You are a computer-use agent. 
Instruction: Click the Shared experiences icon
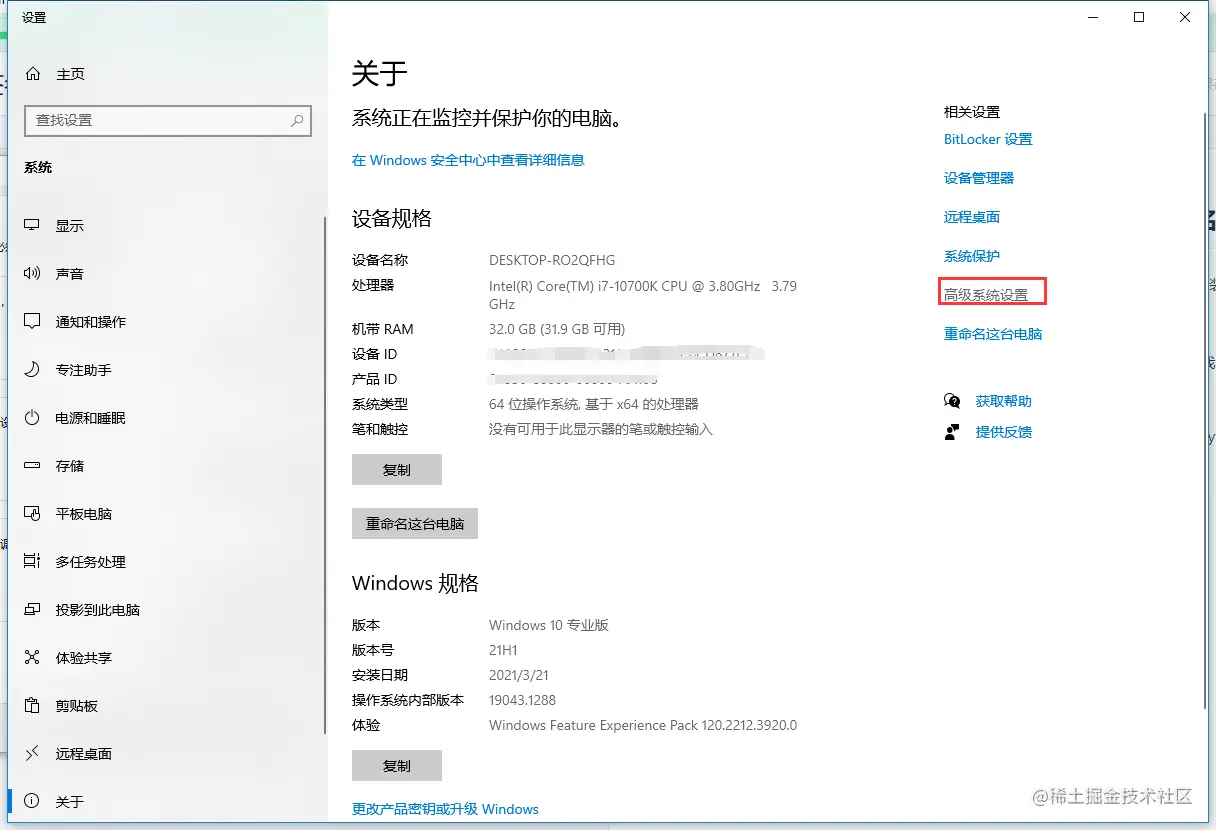pyautogui.click(x=33, y=658)
